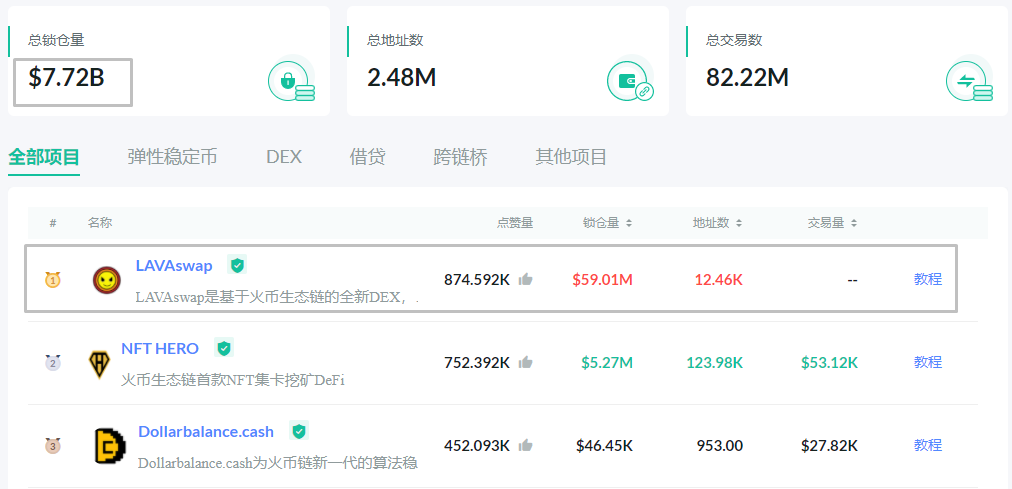Open the 教程 tutorial for Dollarbalance.cash
Image resolution: width=1012 pixels, height=489 pixels.
click(928, 445)
